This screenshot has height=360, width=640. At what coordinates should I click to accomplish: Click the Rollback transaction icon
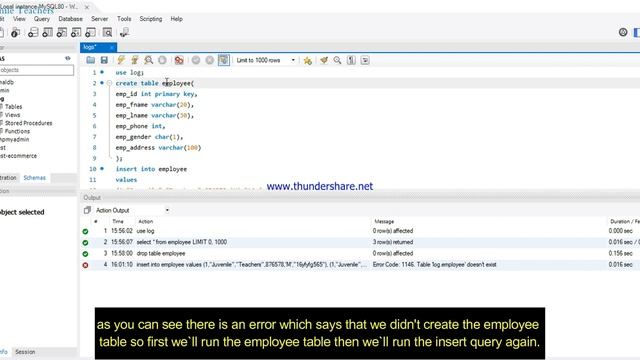(210, 60)
